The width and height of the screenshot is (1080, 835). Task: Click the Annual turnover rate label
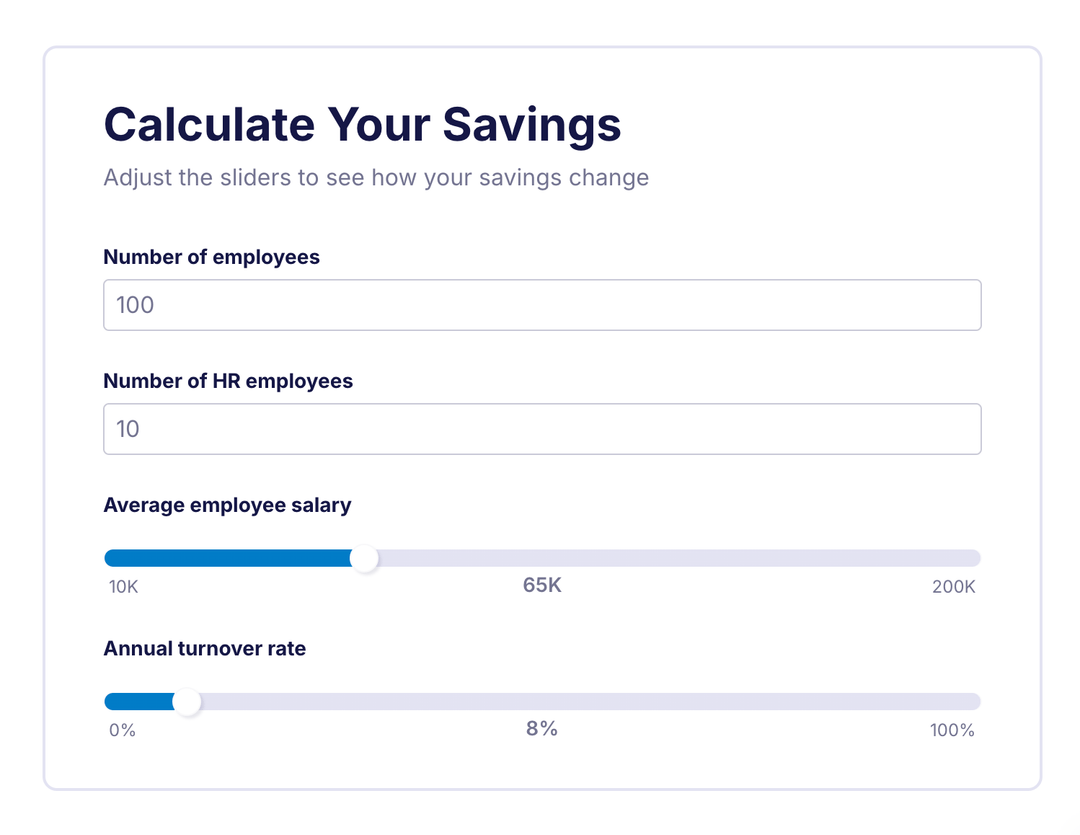(x=205, y=648)
